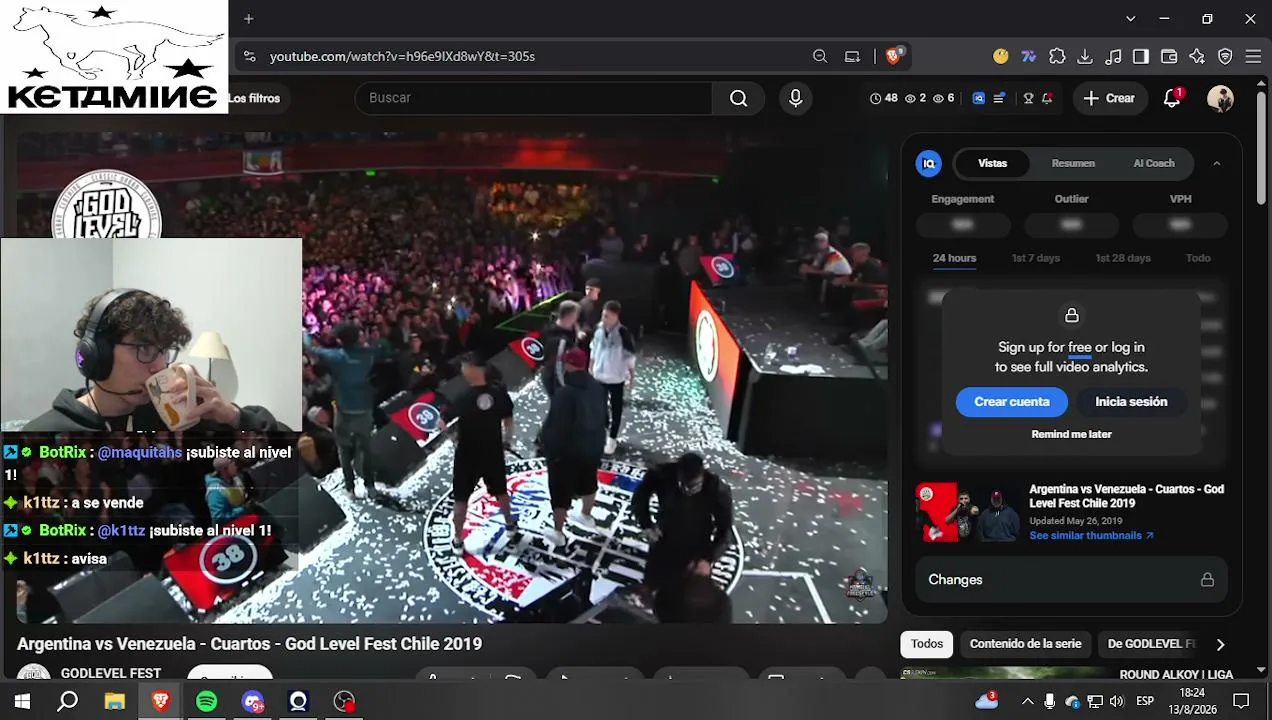Viewport: 1272px width, 720px height.
Task: Select the 1st 7 days range tab
Action: (1035, 258)
